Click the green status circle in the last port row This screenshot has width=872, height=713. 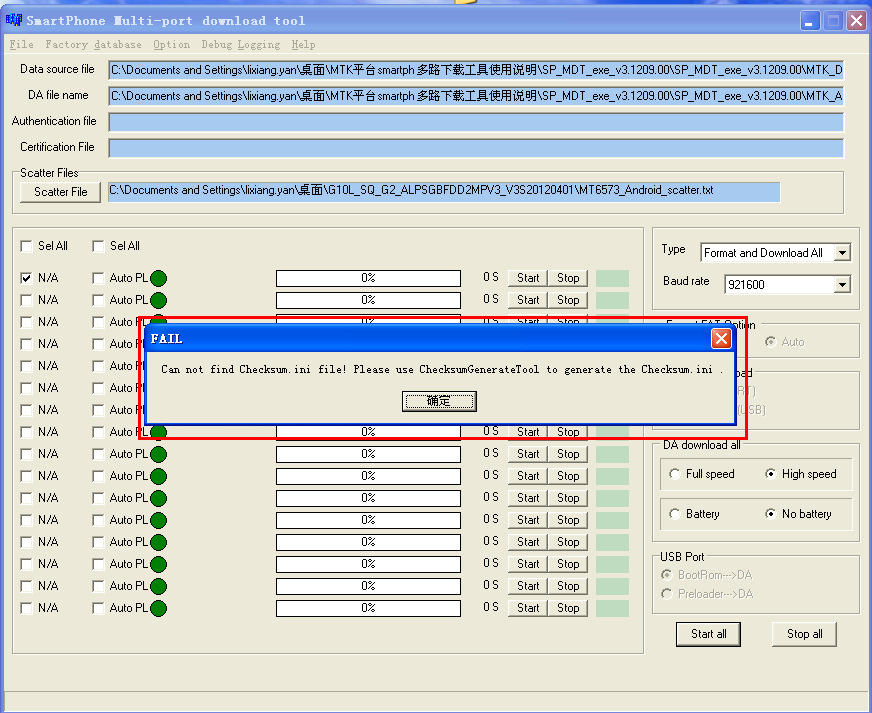point(158,608)
